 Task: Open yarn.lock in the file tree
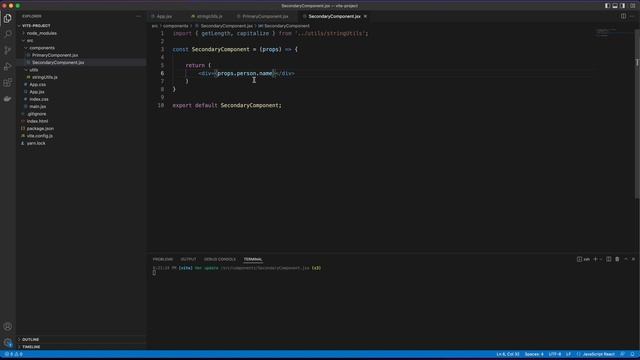point(36,143)
